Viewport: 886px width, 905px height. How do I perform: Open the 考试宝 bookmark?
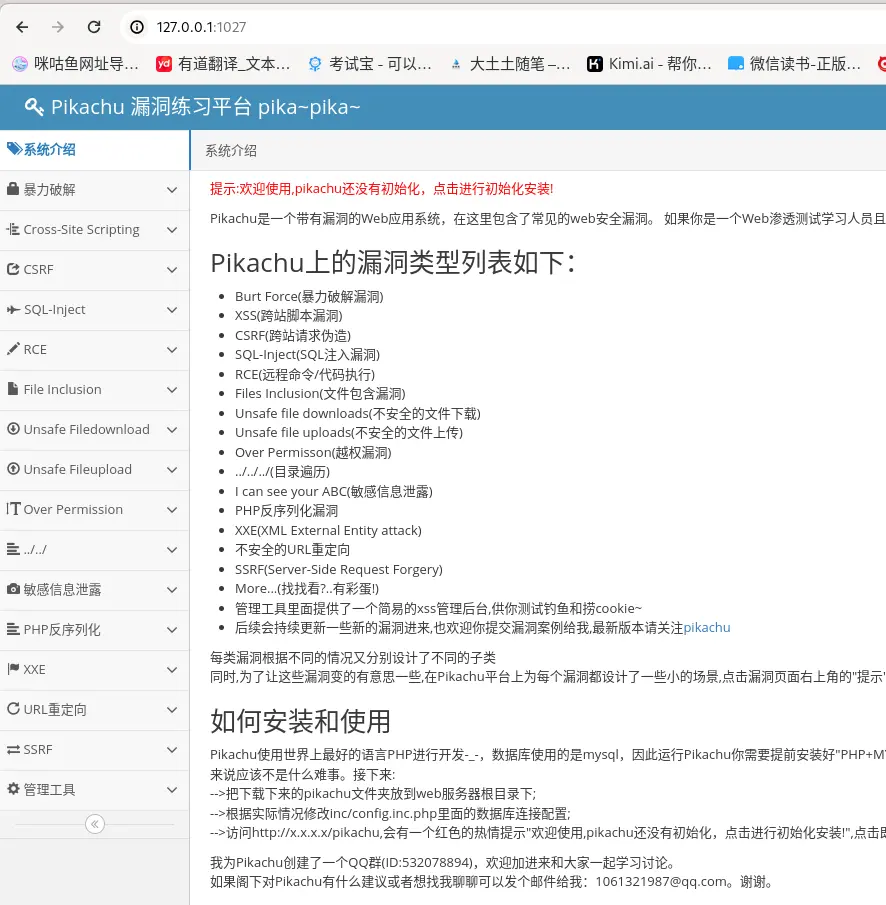(x=370, y=63)
